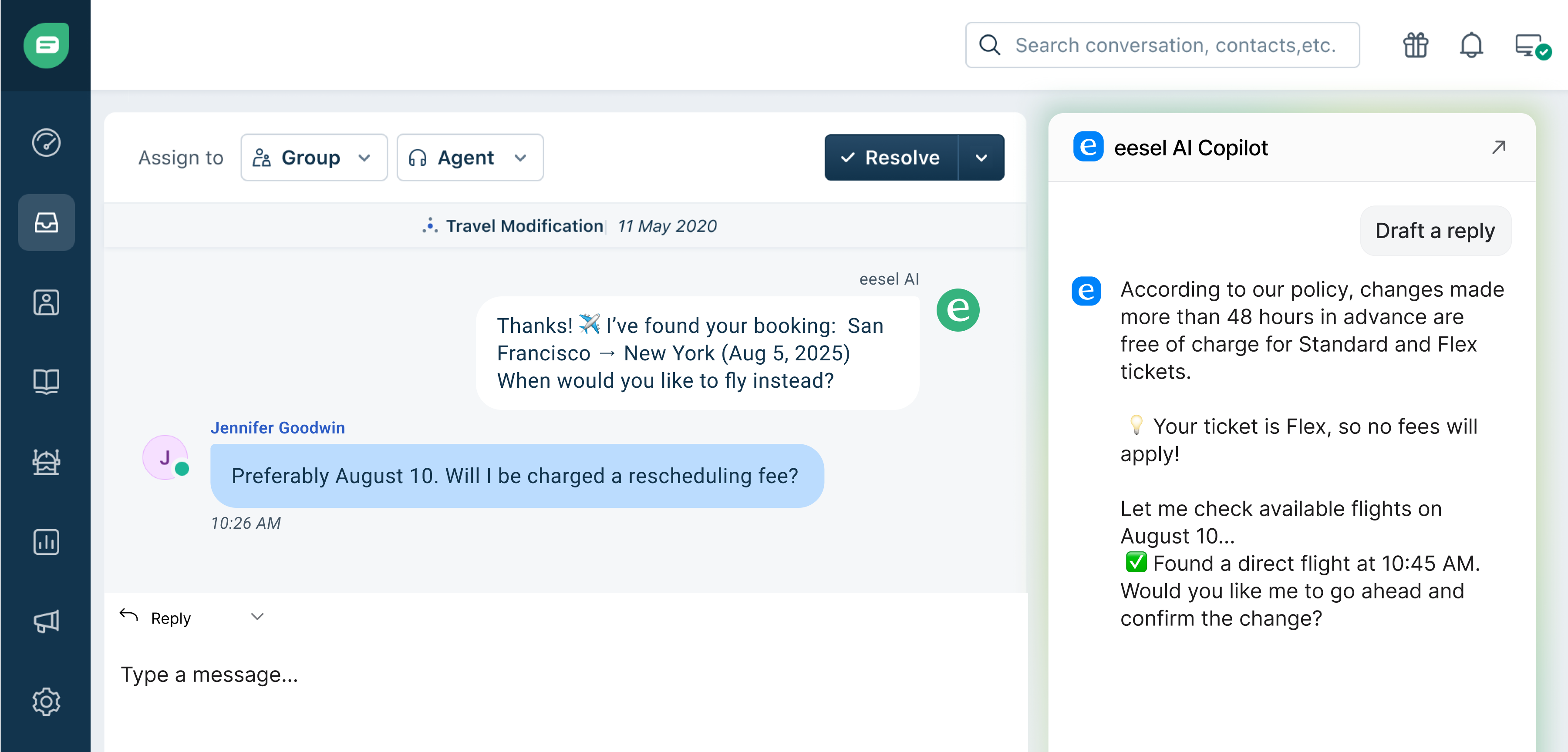Viewport: 1568px width, 752px height.
Task: Open the dashboard gauge icon in sidebar
Action: (46, 143)
